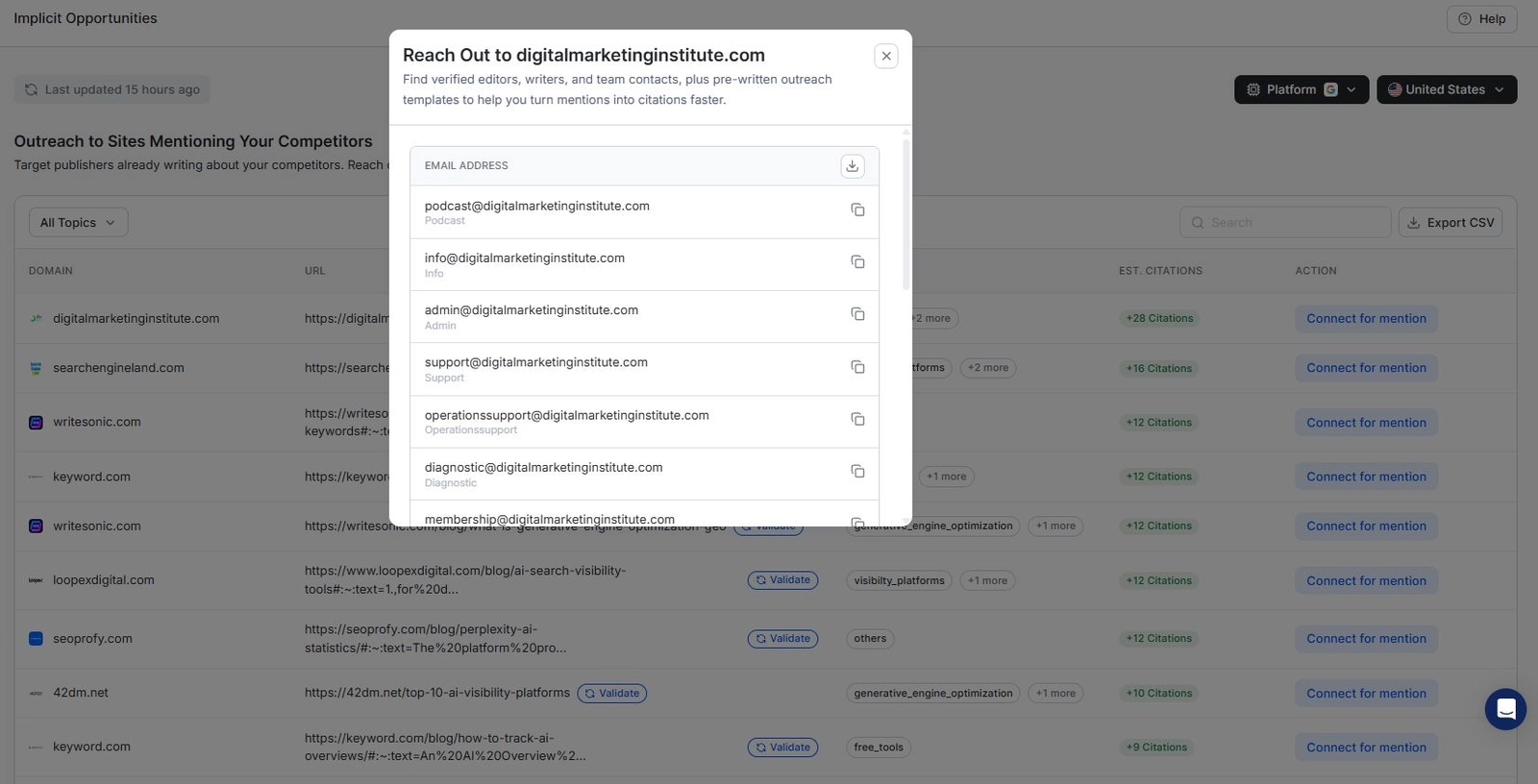
Task: Copy the info email address
Action: pyautogui.click(x=857, y=262)
